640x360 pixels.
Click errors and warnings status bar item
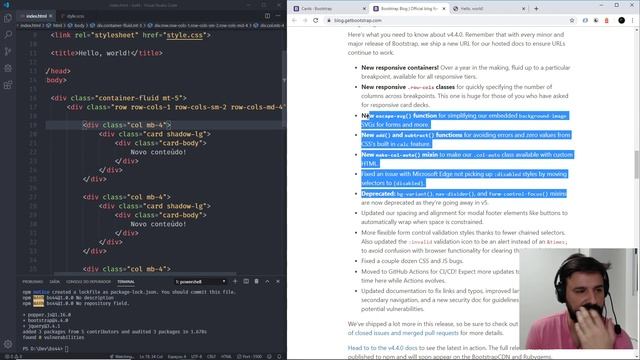point(13,357)
